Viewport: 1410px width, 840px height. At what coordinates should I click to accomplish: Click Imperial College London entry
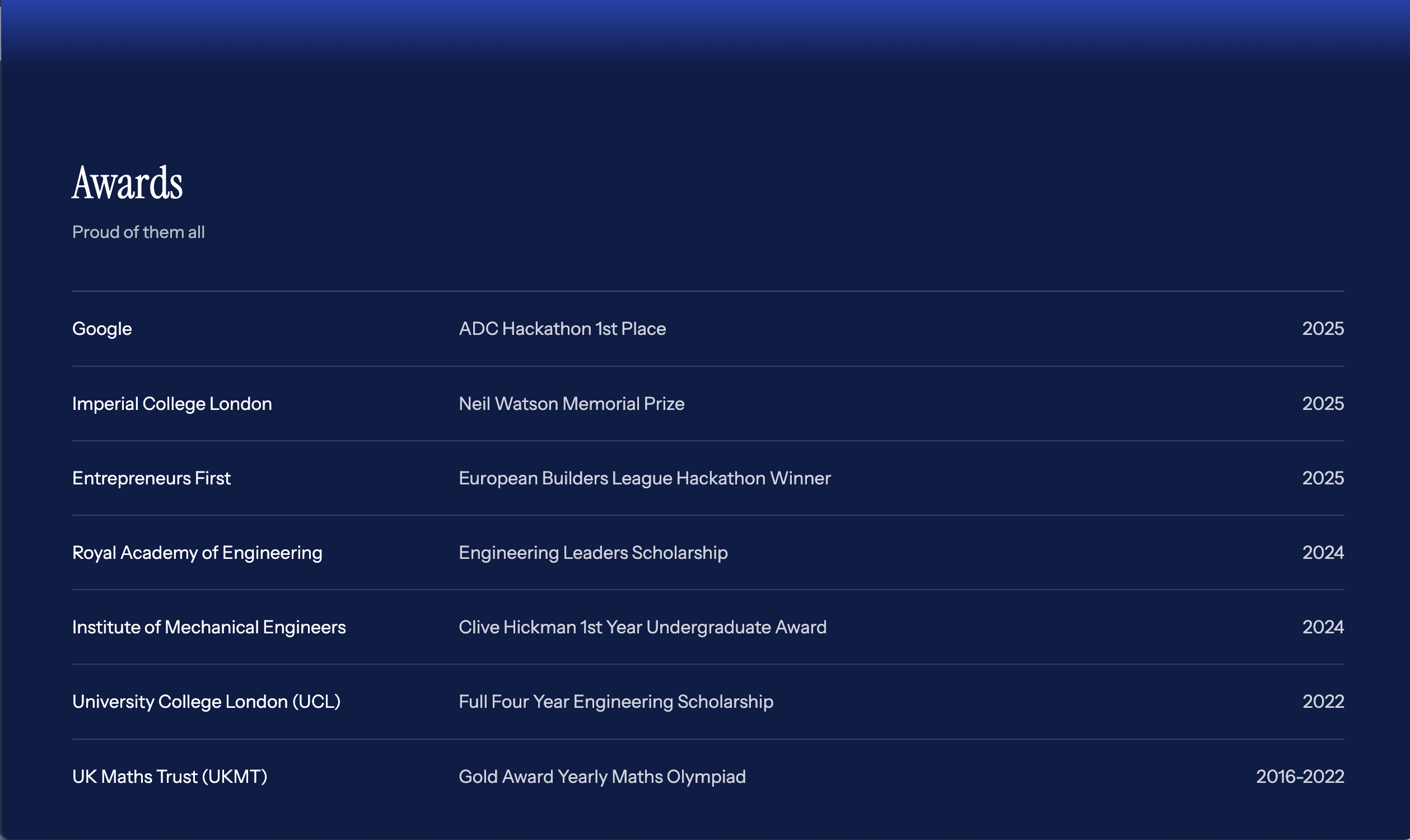coord(172,404)
